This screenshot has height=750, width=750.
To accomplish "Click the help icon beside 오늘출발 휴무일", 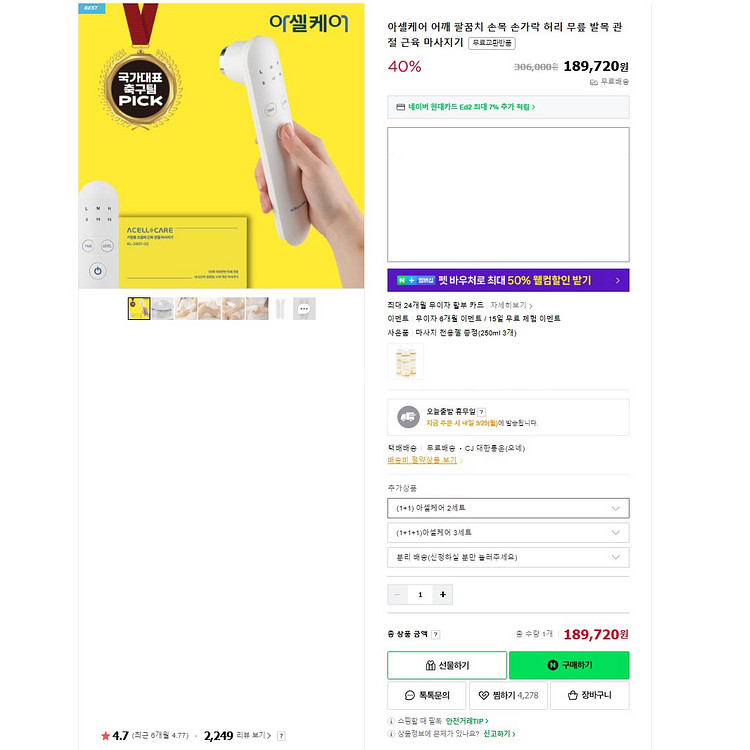I will pos(481,411).
